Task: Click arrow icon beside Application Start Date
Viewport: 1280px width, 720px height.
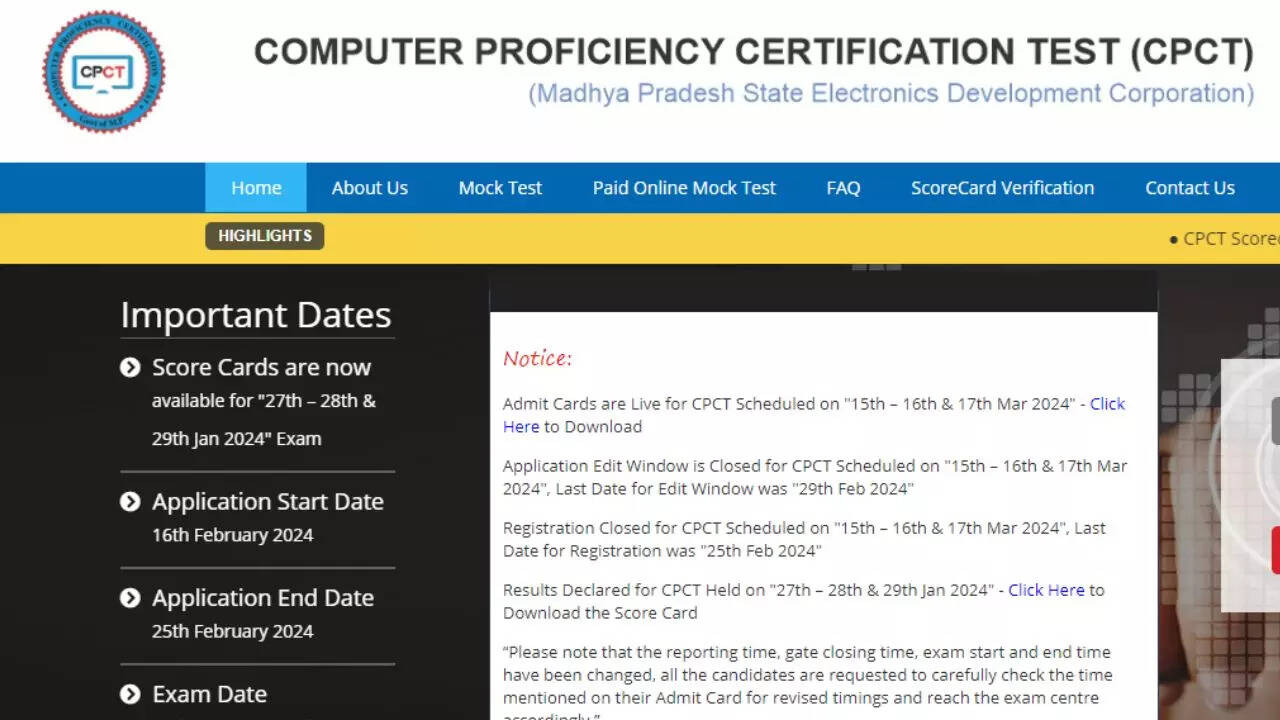Action: tap(130, 502)
